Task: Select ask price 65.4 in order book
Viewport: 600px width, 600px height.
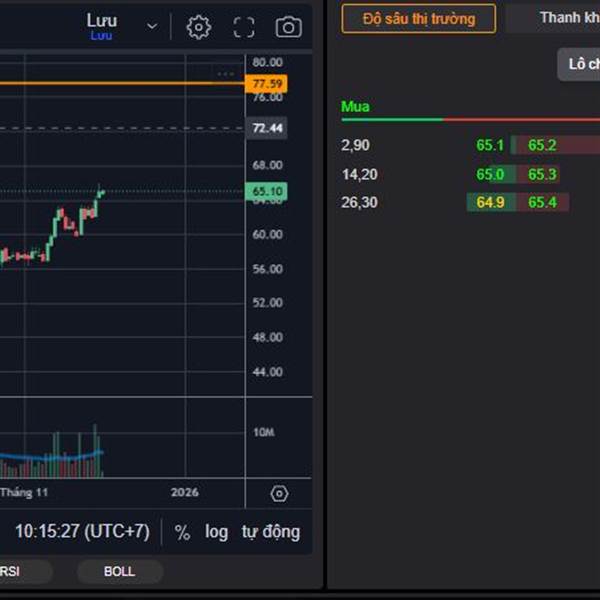Action: tap(542, 203)
